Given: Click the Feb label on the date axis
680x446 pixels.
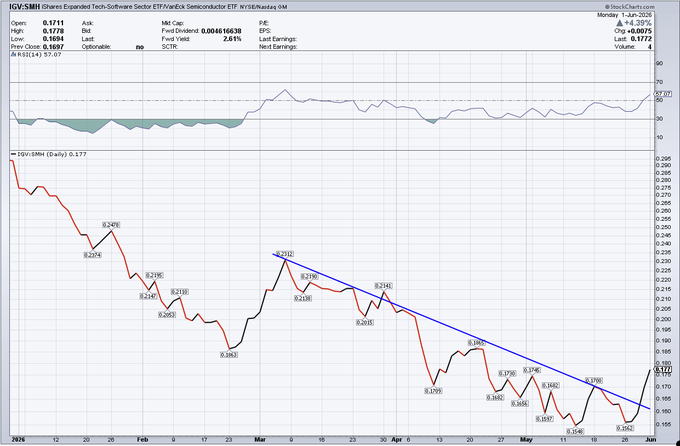Looking at the screenshot, I should [x=142, y=439].
